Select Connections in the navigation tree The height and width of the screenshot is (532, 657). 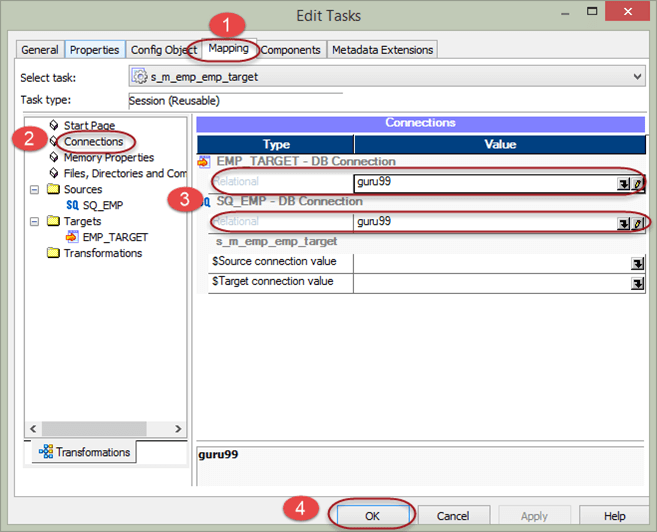93,142
